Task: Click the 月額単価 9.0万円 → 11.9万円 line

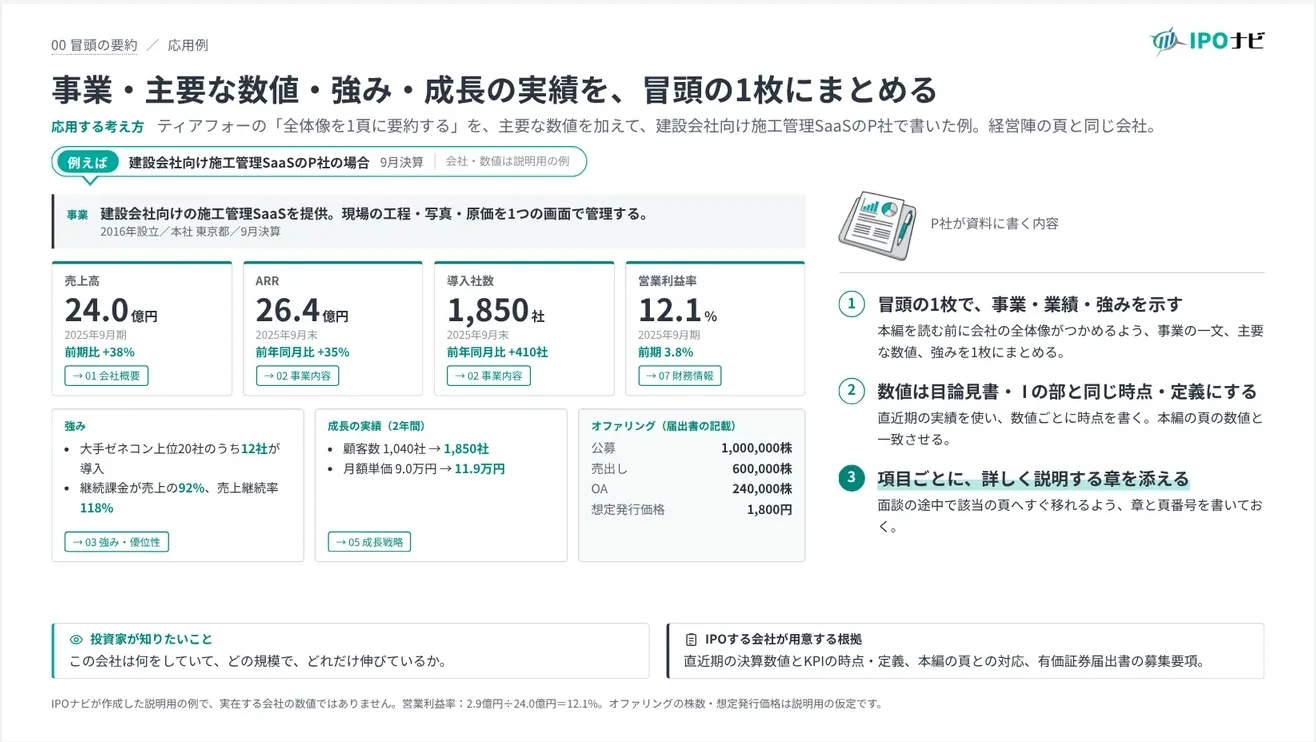Action: point(424,468)
